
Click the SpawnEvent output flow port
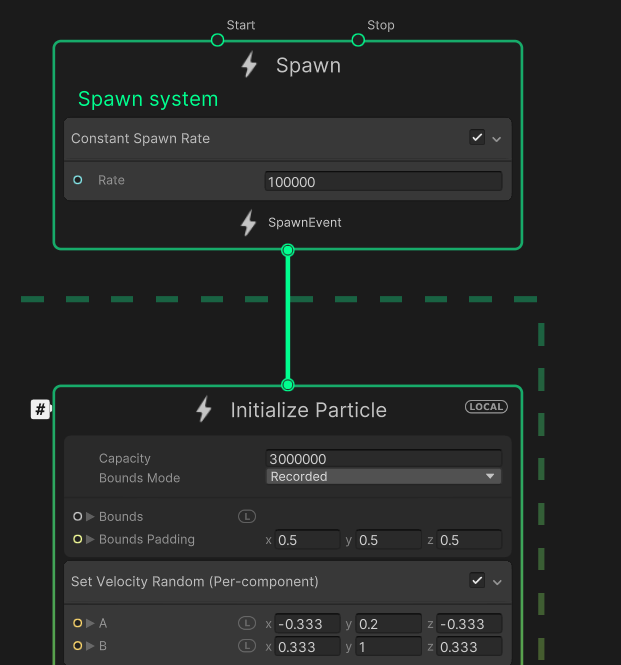[288, 250]
